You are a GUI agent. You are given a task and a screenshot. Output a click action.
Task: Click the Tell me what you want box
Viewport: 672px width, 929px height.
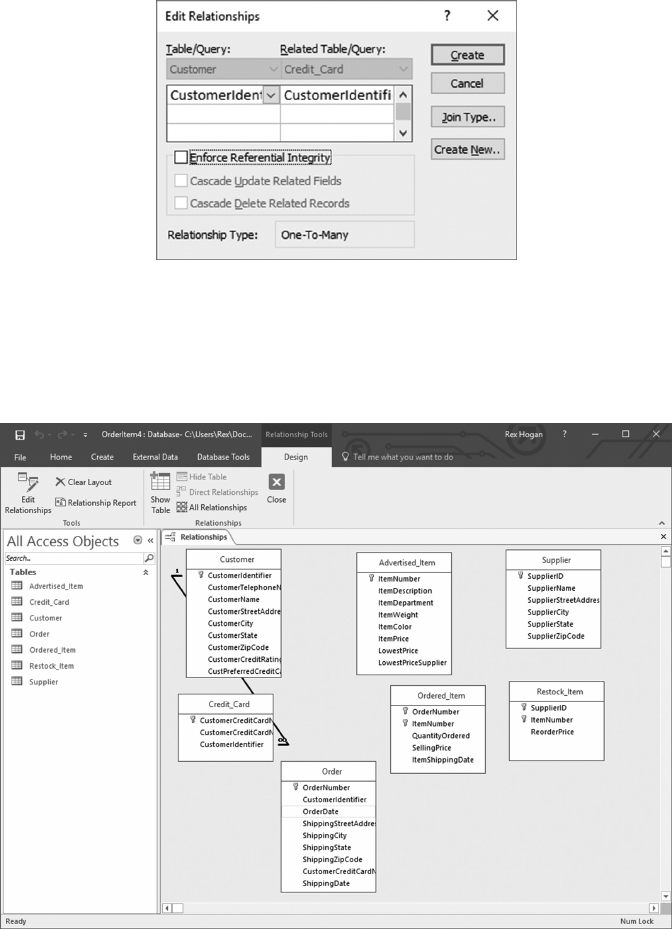coord(403,457)
